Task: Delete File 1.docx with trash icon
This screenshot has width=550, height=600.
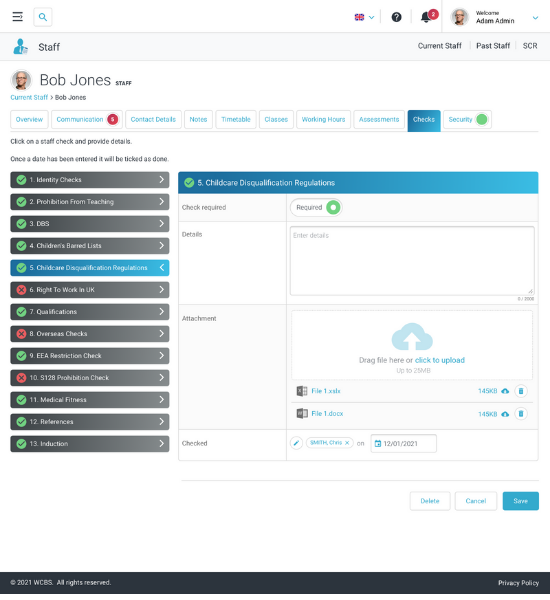Action: [521, 414]
